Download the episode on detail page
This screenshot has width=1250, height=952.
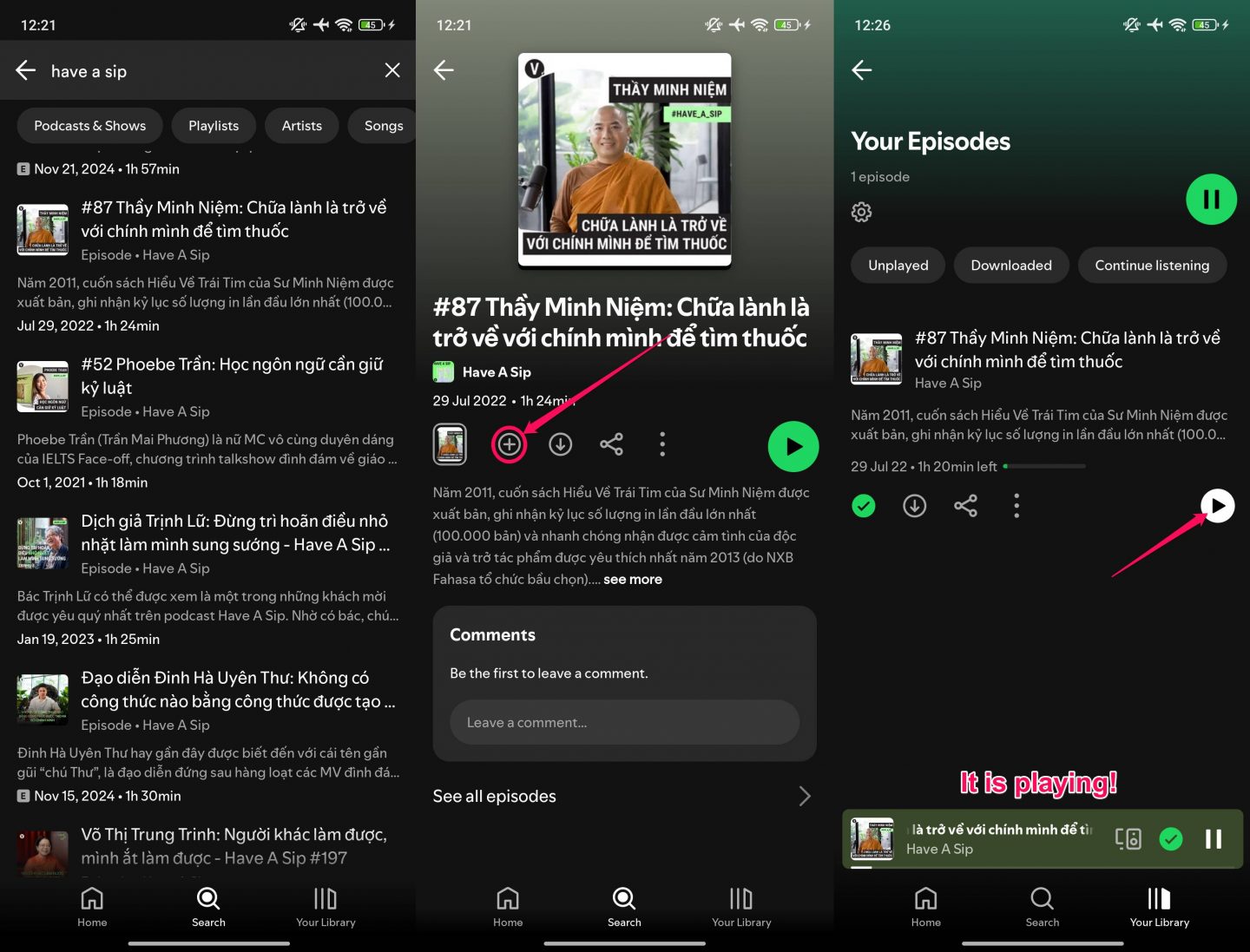[x=561, y=444]
